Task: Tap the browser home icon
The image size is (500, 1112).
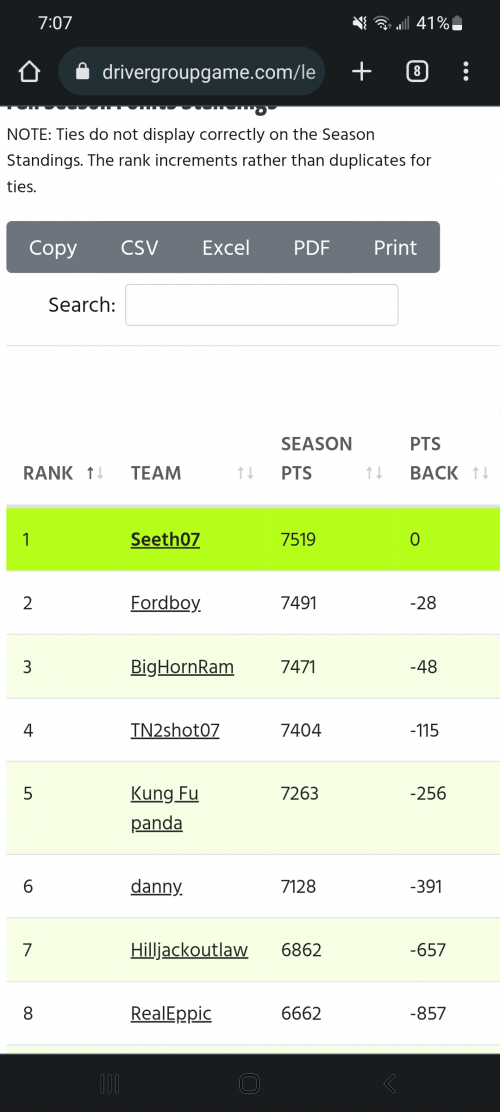Action: point(28,72)
